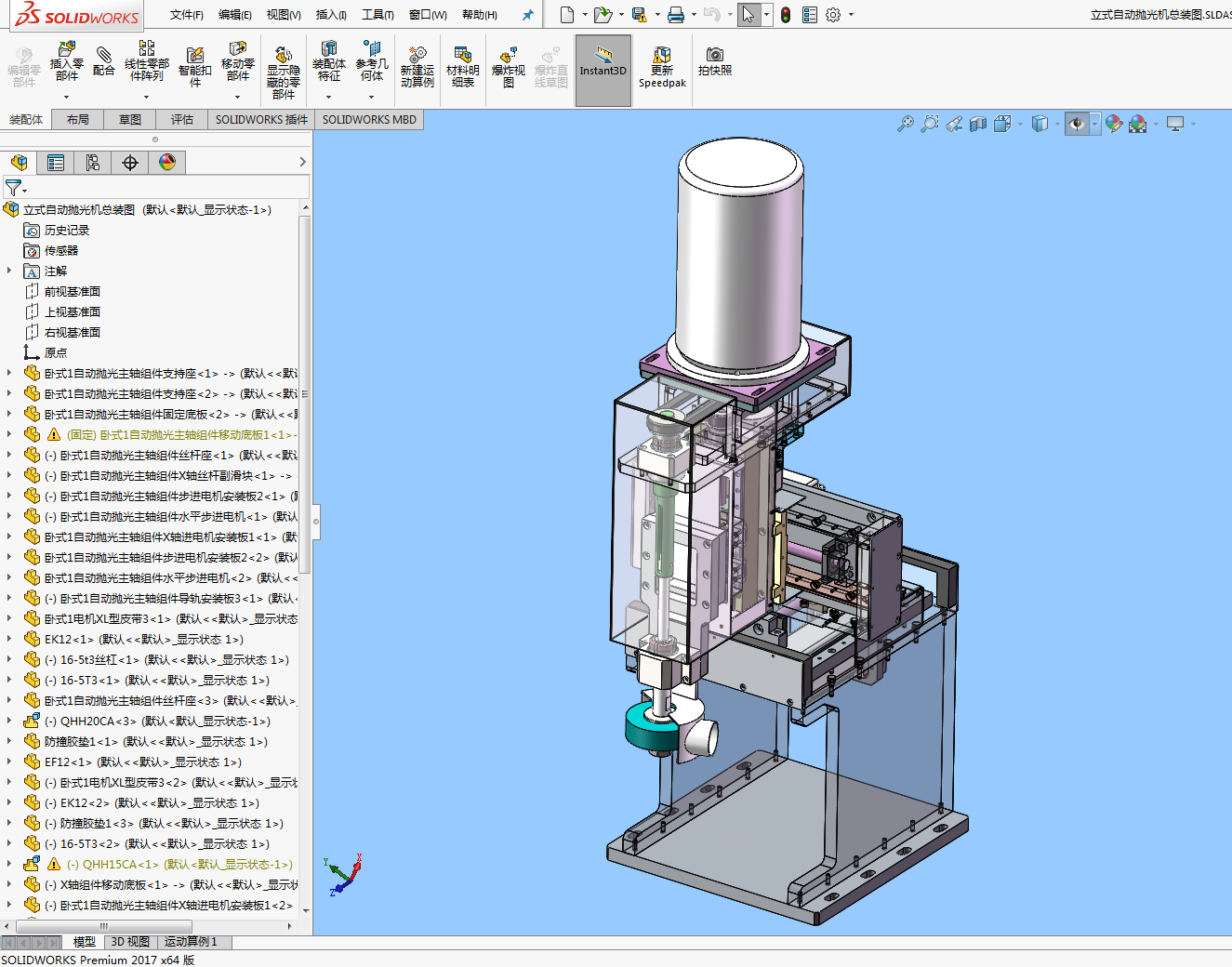Select the 历史记录 tree item

(x=67, y=230)
